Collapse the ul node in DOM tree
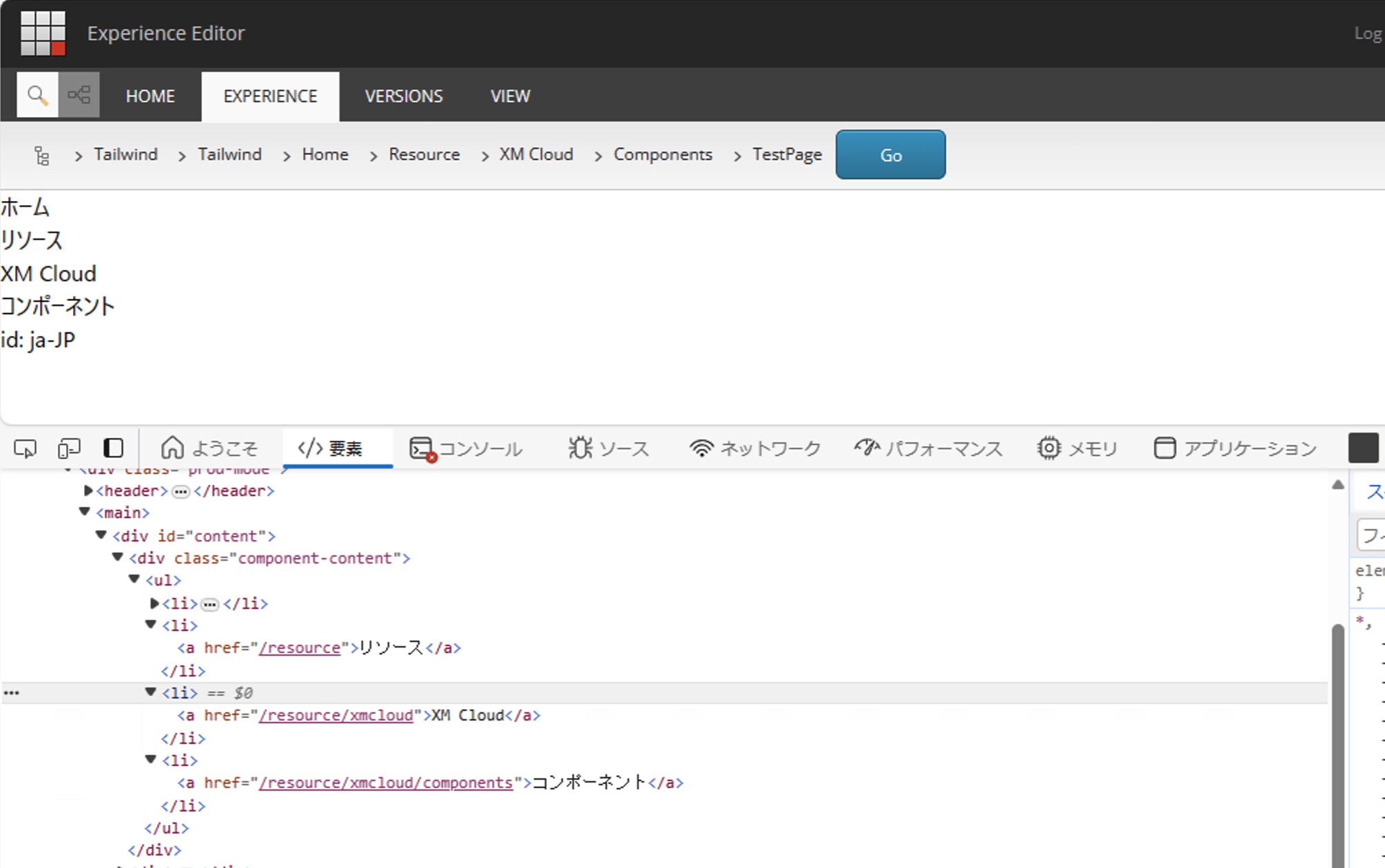The height and width of the screenshot is (868, 1385). (134, 579)
